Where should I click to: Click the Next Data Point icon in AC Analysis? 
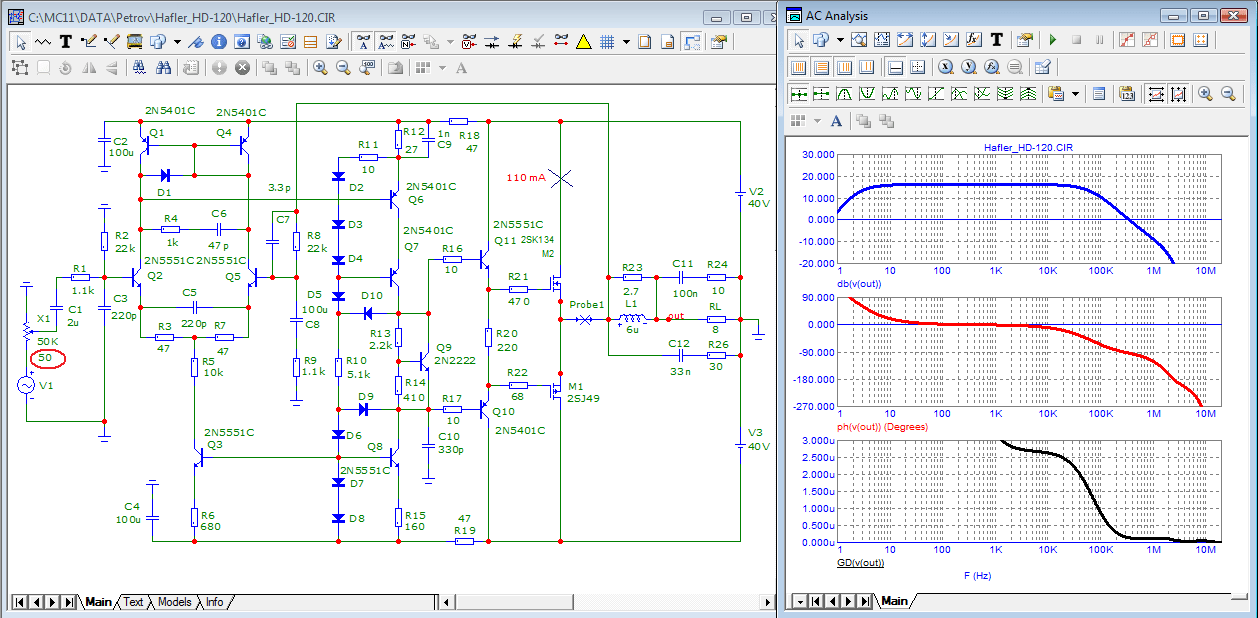point(799,93)
